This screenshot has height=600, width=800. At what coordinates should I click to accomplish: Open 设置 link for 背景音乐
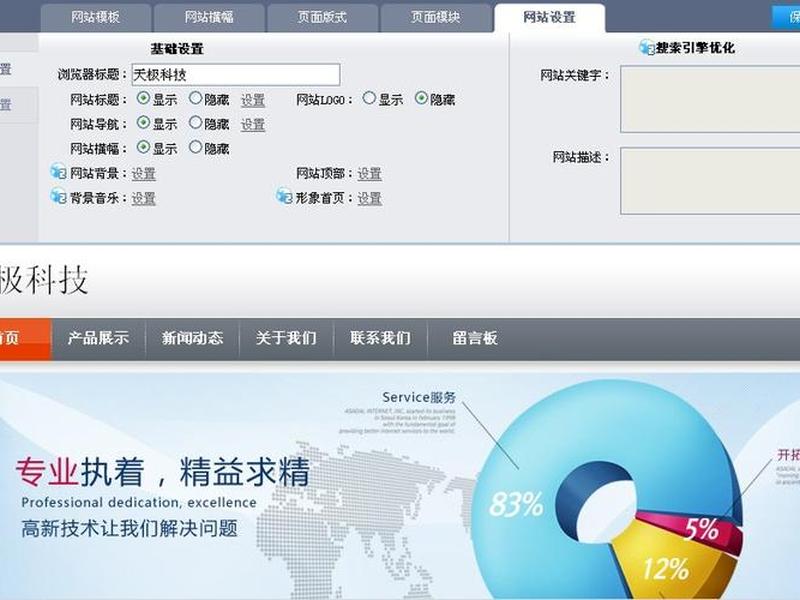coord(143,198)
